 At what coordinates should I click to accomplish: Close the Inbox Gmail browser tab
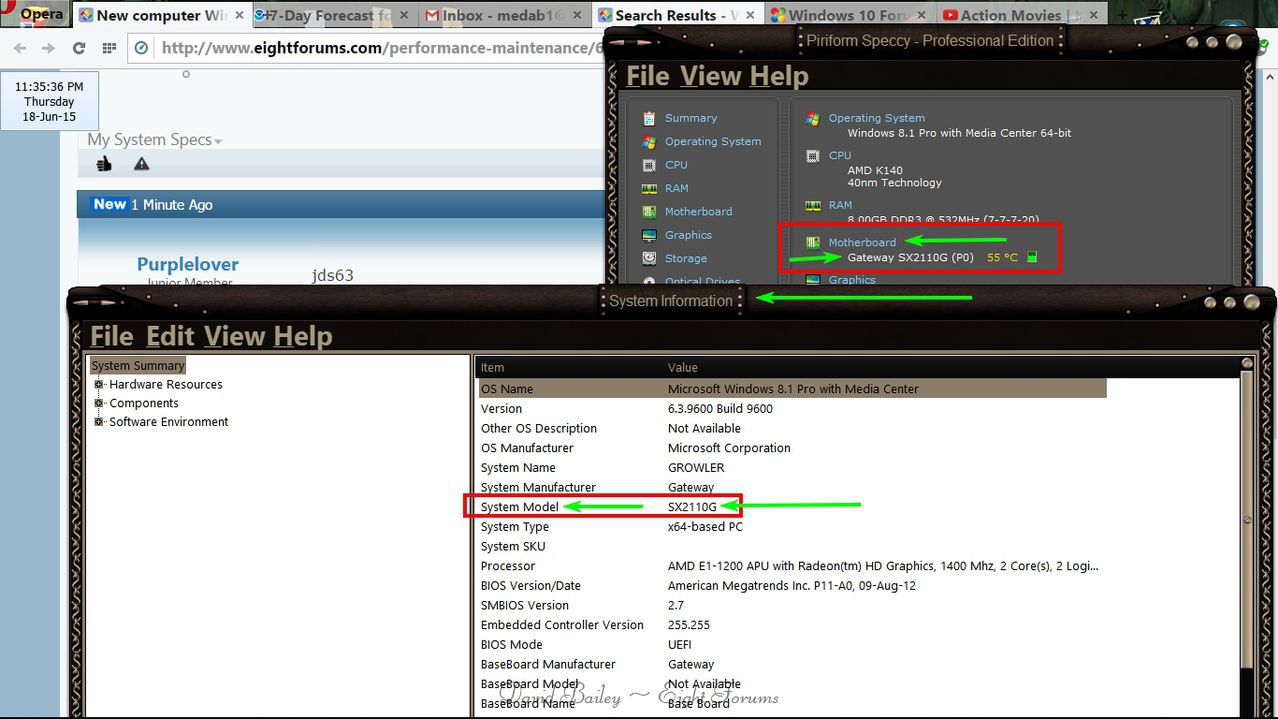[x=575, y=15]
